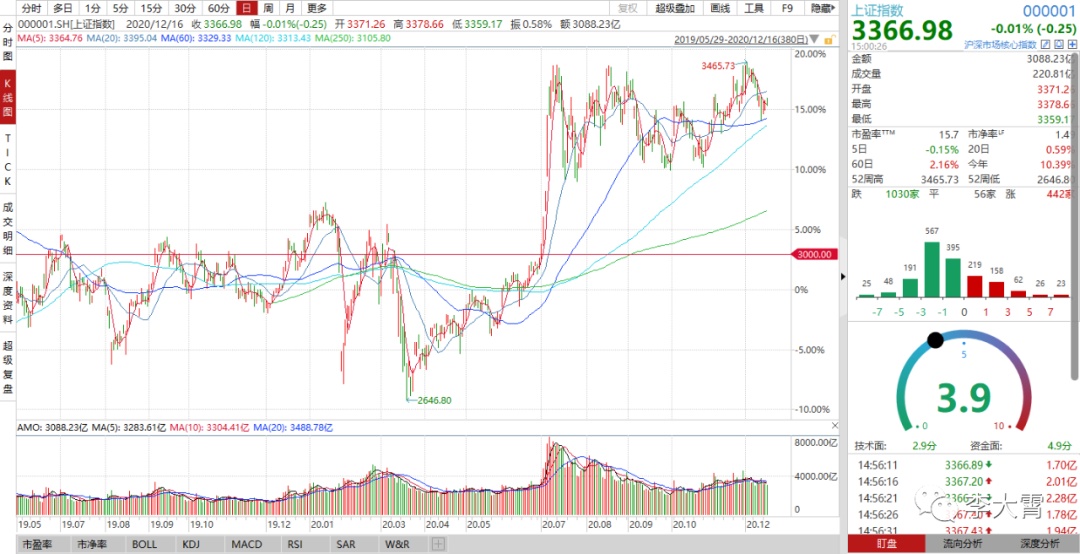Open 分时图 in the left sidebar

[8, 45]
